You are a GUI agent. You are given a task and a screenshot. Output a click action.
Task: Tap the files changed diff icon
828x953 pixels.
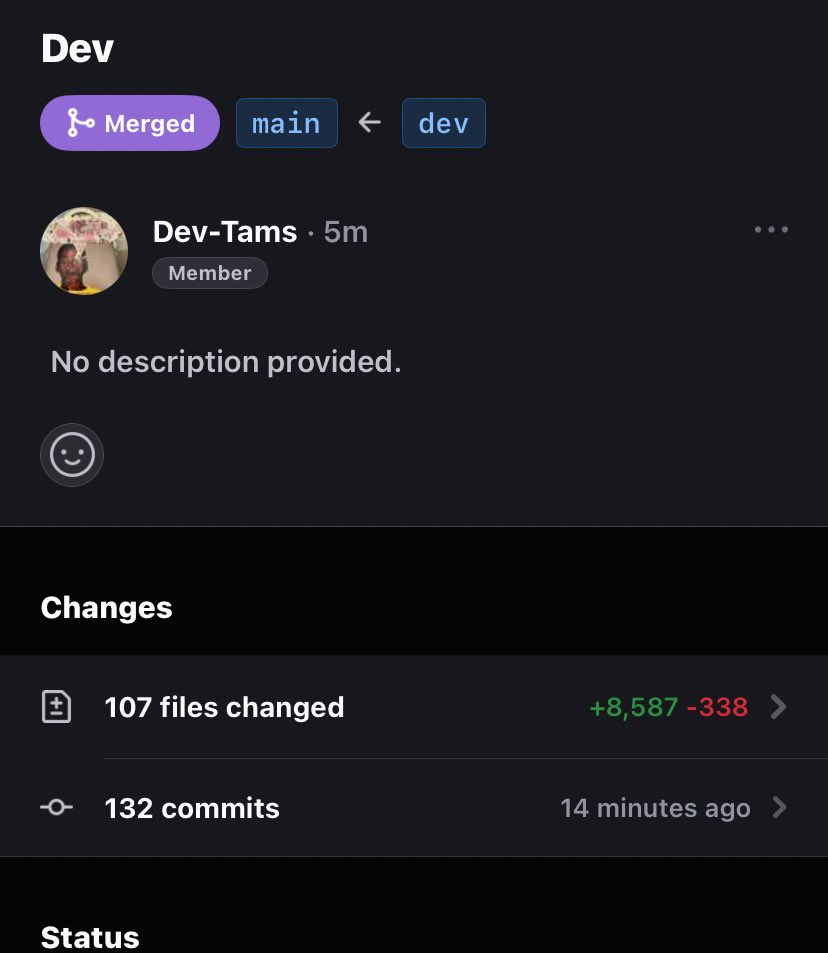(x=57, y=707)
